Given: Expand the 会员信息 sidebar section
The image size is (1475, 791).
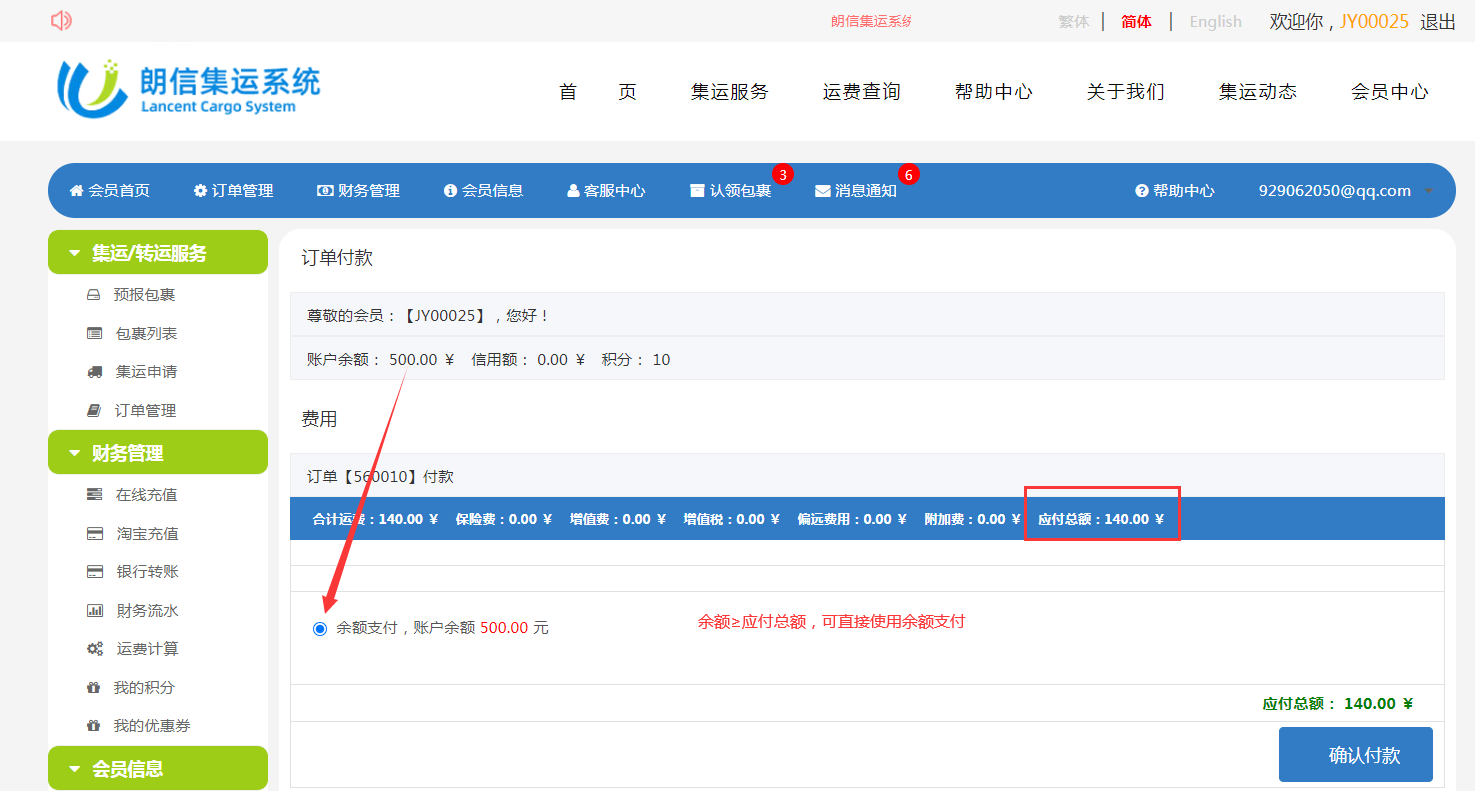Looking at the screenshot, I should (157, 769).
